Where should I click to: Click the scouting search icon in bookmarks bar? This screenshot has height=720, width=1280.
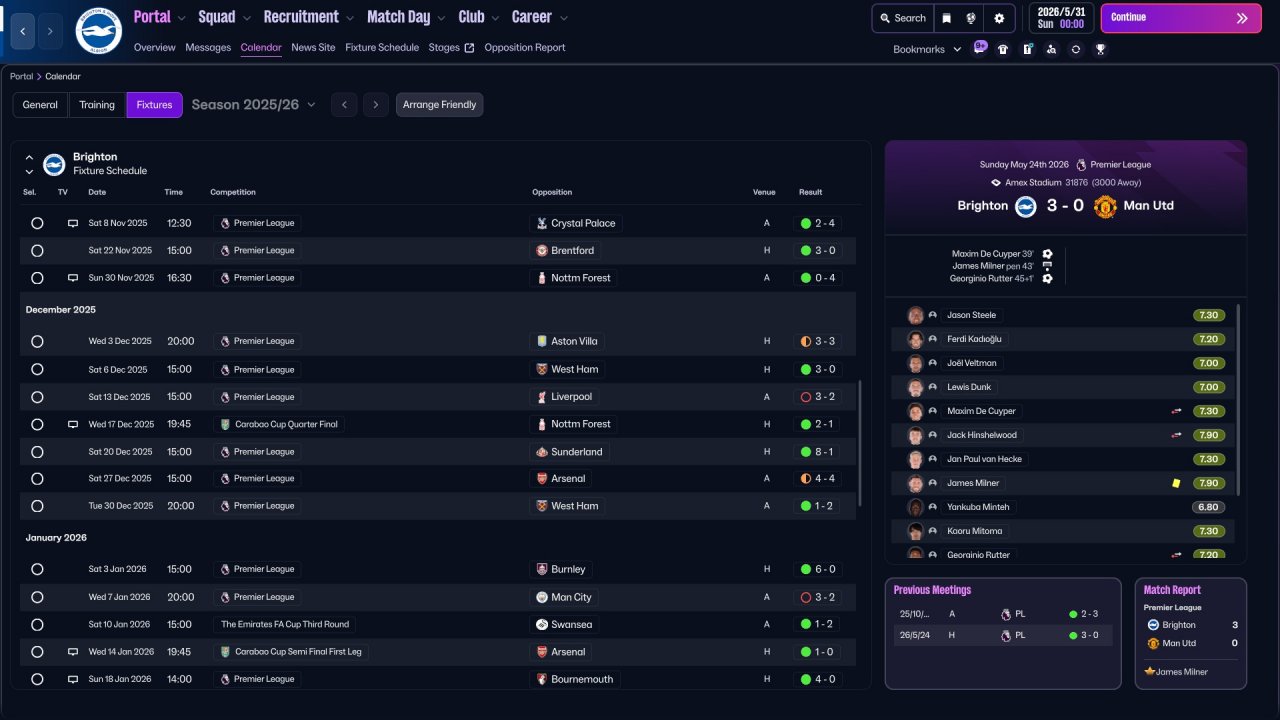pos(1051,49)
